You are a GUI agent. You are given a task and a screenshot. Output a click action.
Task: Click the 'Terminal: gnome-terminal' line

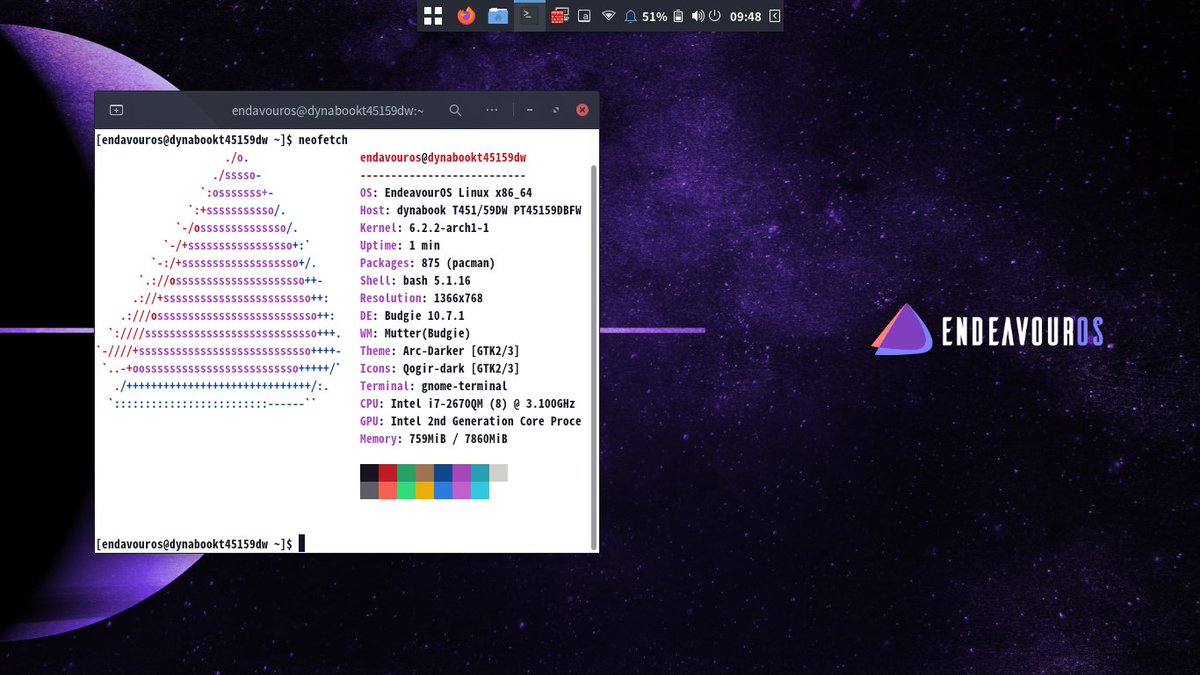point(434,386)
